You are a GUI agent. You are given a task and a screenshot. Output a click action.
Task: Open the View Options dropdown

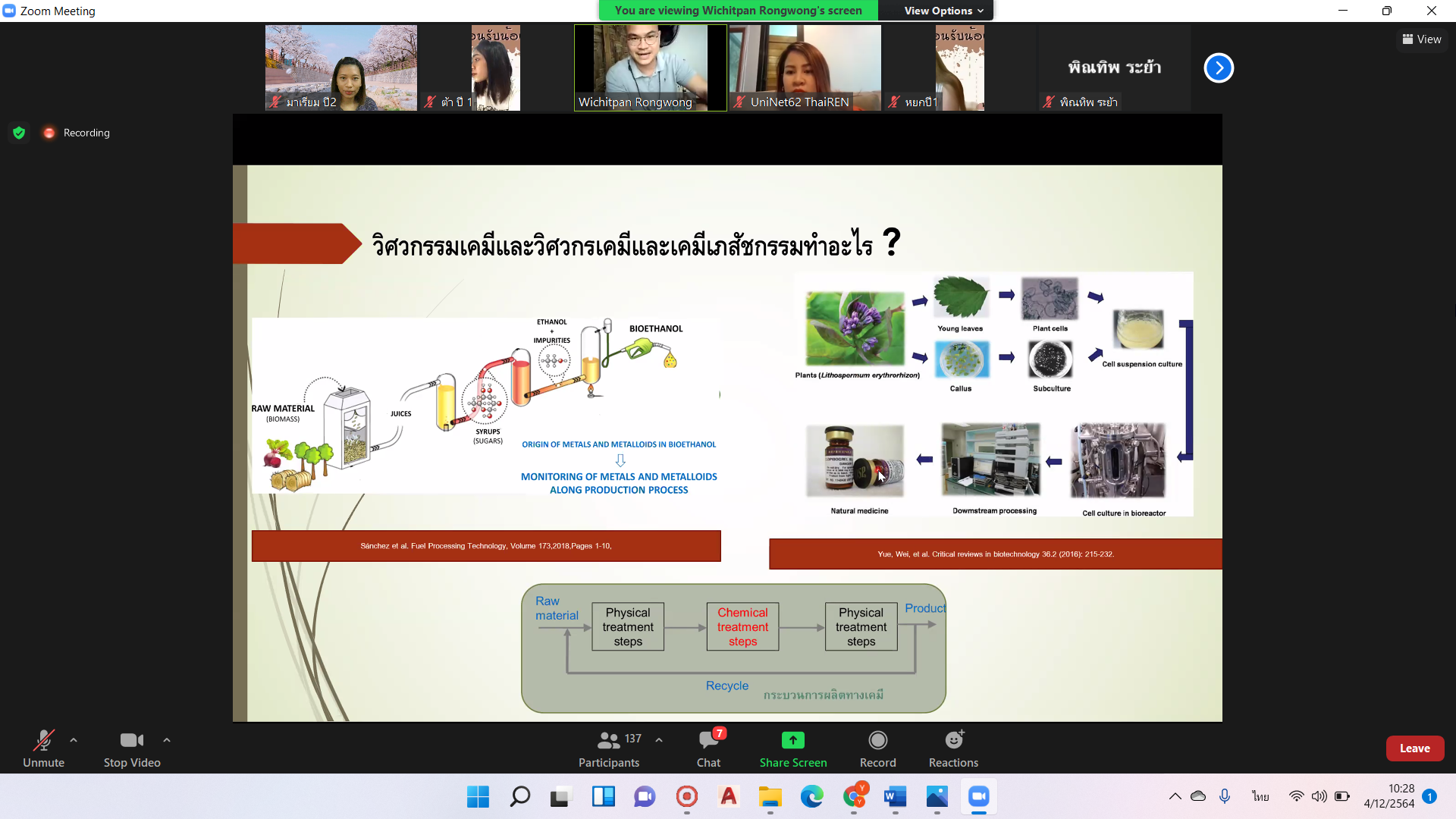pos(943,11)
